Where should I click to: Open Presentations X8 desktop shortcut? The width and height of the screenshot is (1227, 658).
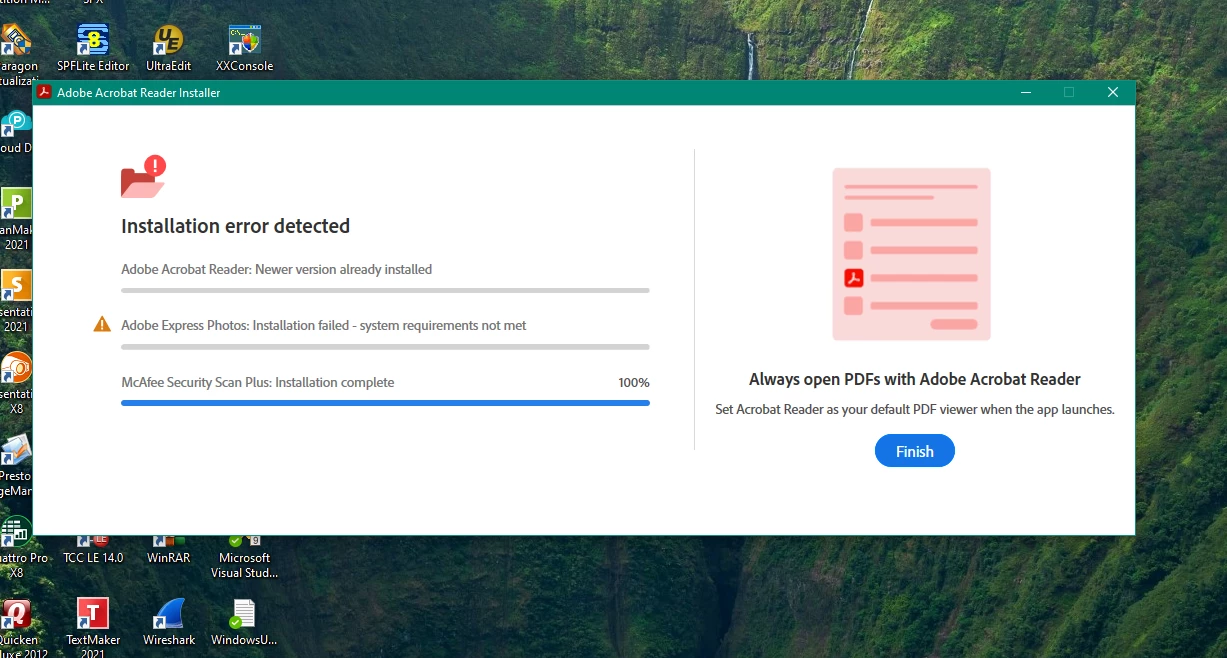point(16,382)
